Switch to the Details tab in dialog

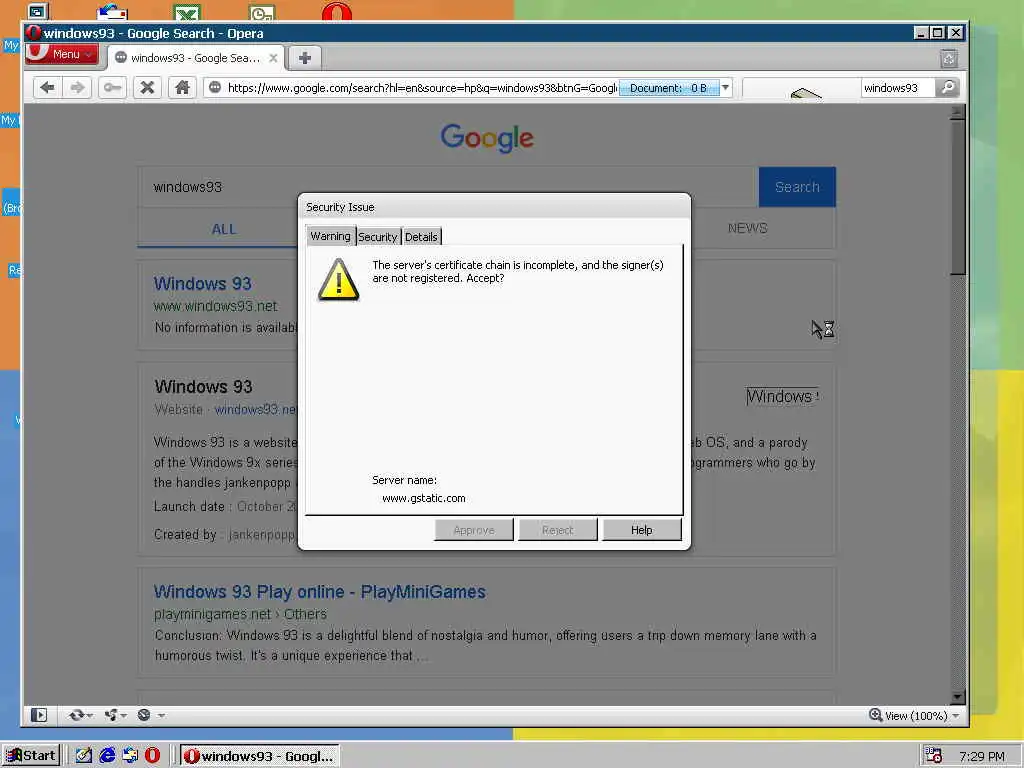point(421,237)
